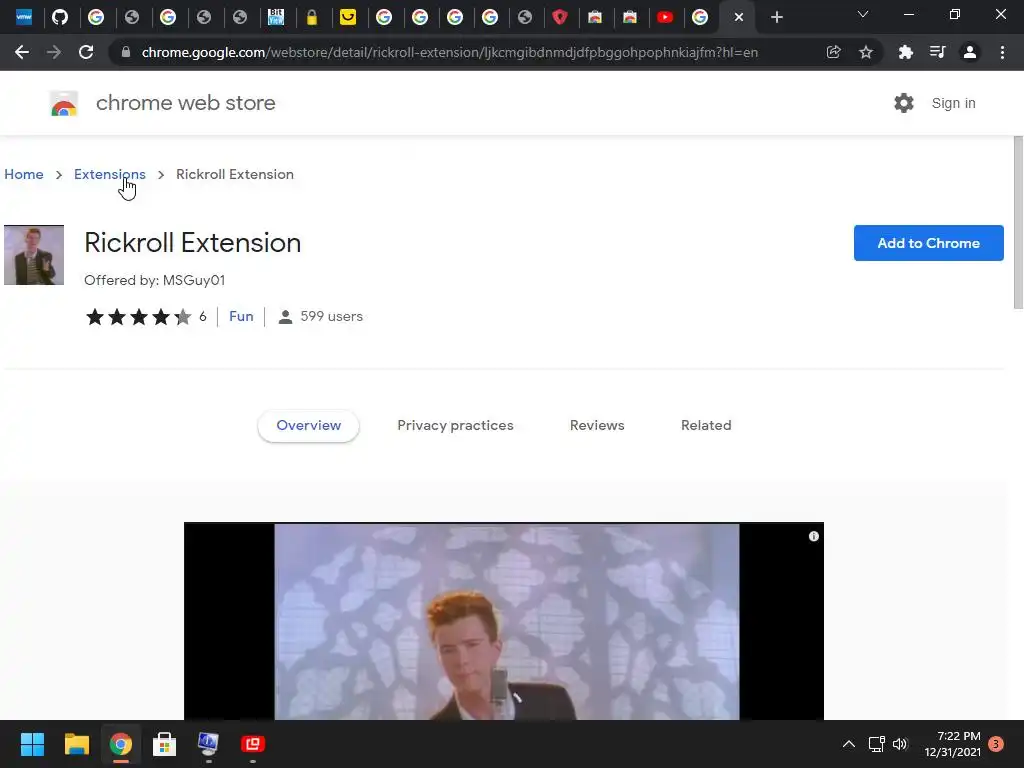
Task: Close the current browser tab
Action: [739, 17]
